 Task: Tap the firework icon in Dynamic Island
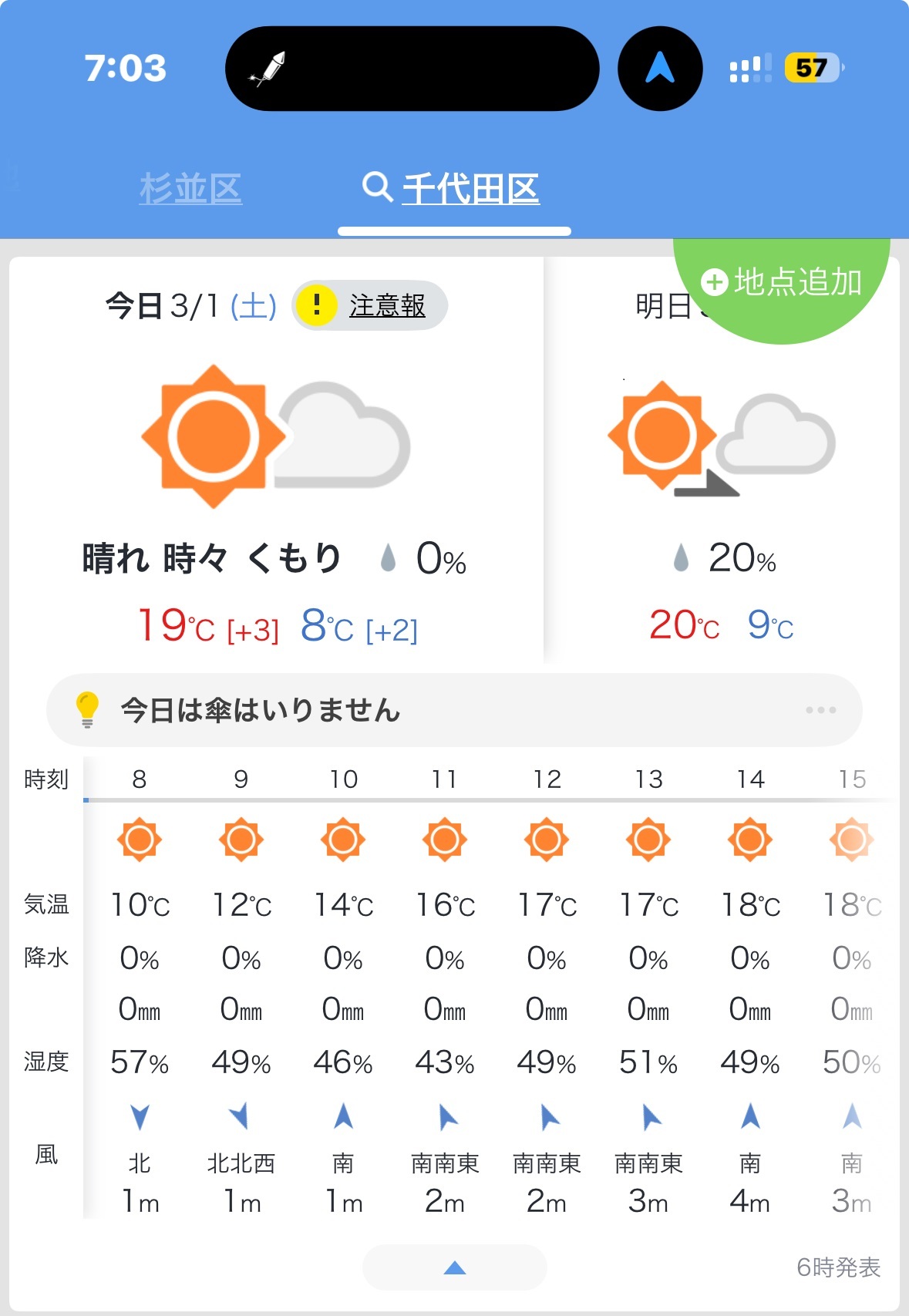[x=268, y=69]
